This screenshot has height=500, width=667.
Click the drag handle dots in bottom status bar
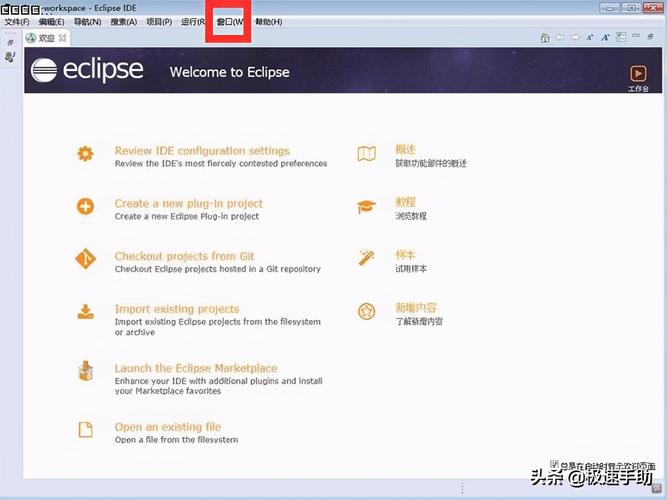pyautogui.click(x=462, y=488)
